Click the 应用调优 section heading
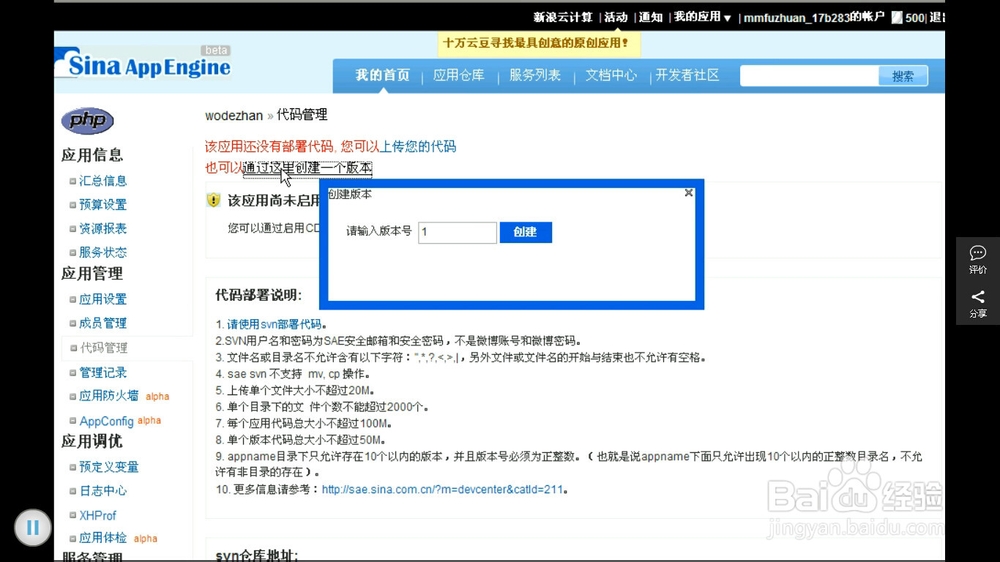Screen dimensions: 1000x562 (92, 441)
